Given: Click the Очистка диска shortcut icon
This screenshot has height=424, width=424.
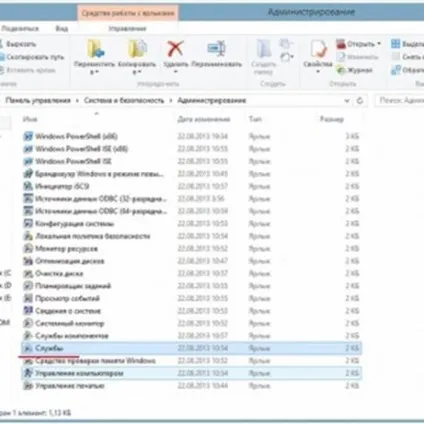Looking at the screenshot, I should click(28, 274).
